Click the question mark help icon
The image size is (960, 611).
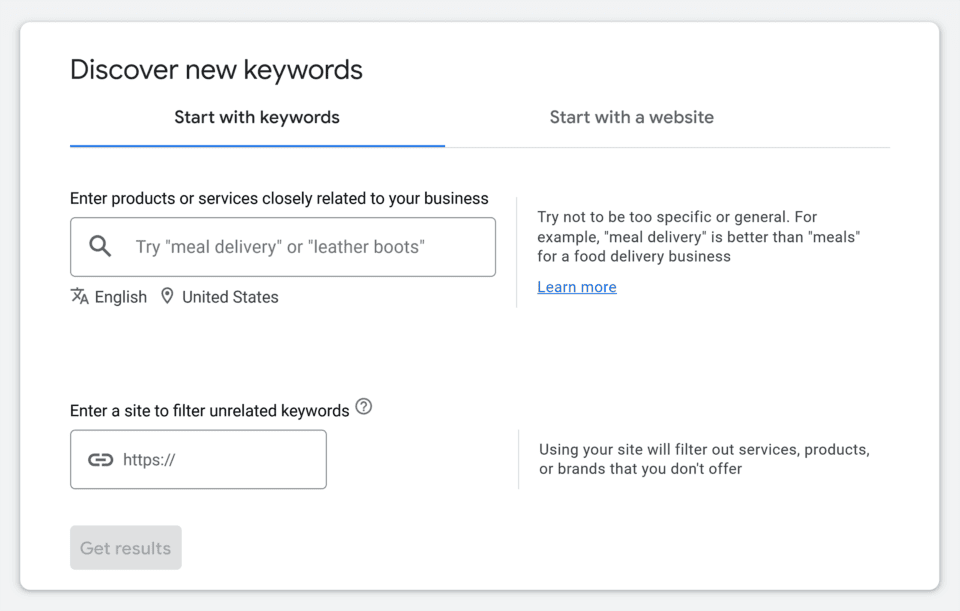click(x=364, y=407)
